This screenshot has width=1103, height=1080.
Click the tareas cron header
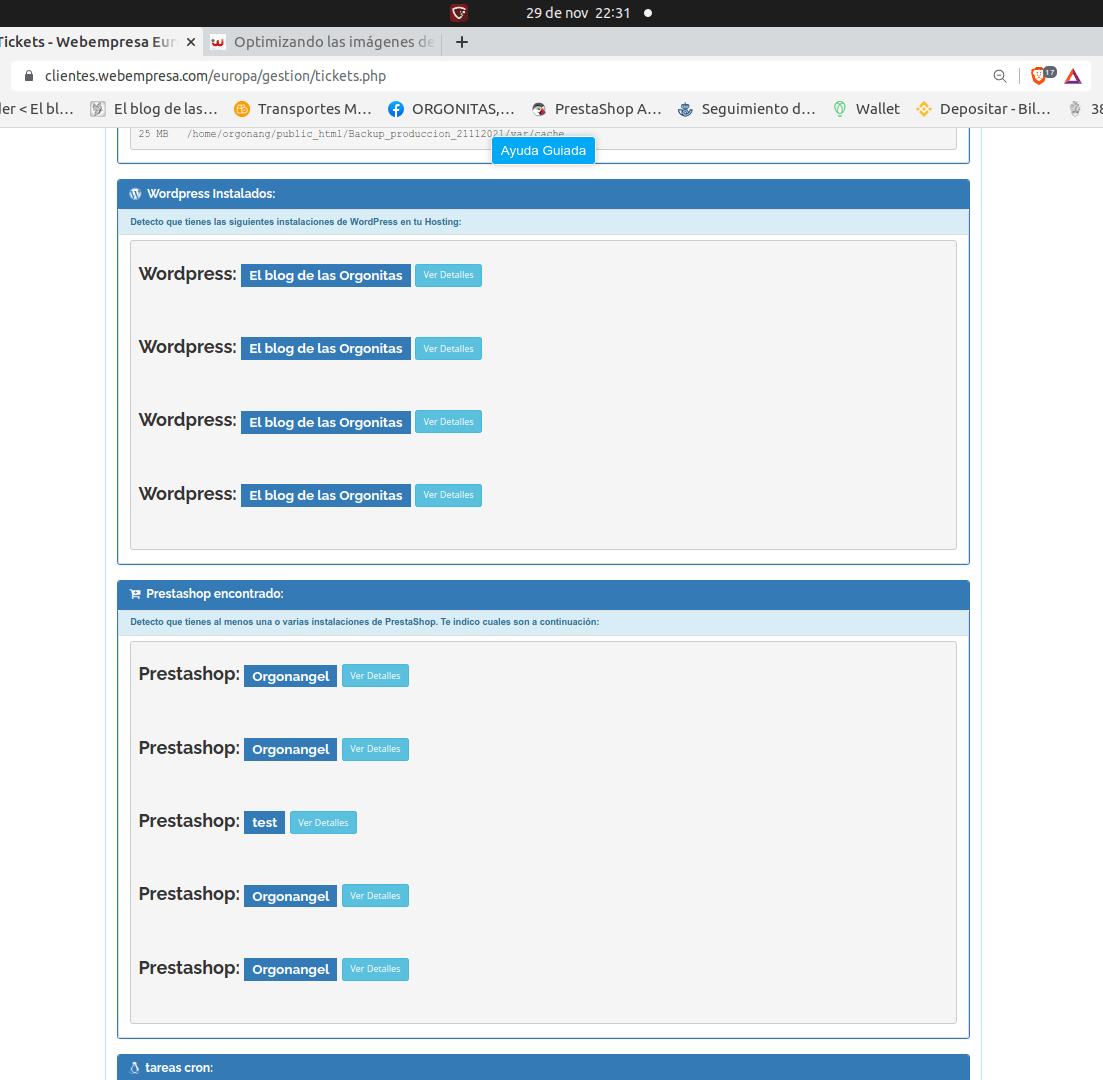tap(543, 1067)
